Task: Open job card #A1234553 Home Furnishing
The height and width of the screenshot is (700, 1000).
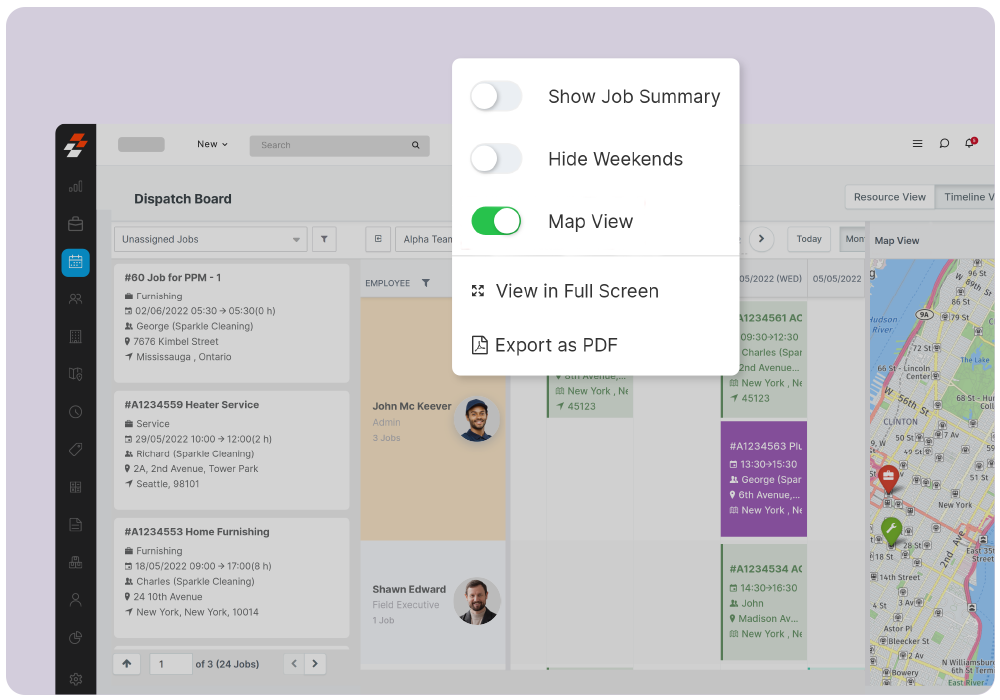Action: coord(232,578)
